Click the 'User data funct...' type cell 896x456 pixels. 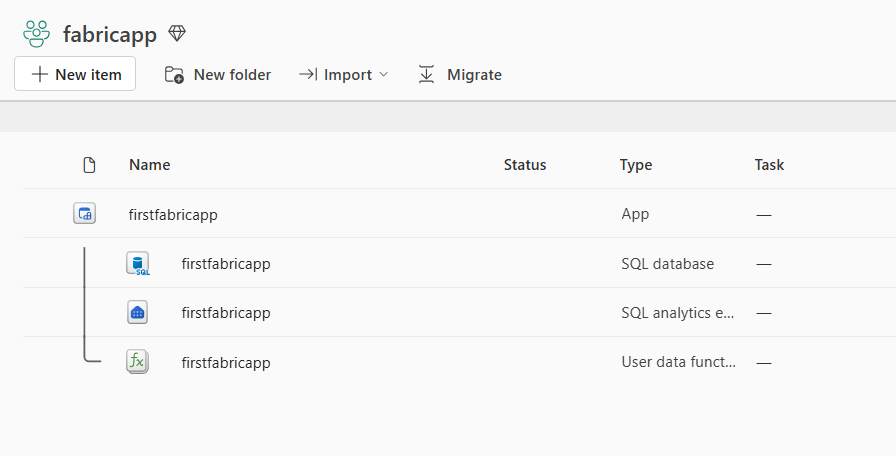(x=678, y=362)
